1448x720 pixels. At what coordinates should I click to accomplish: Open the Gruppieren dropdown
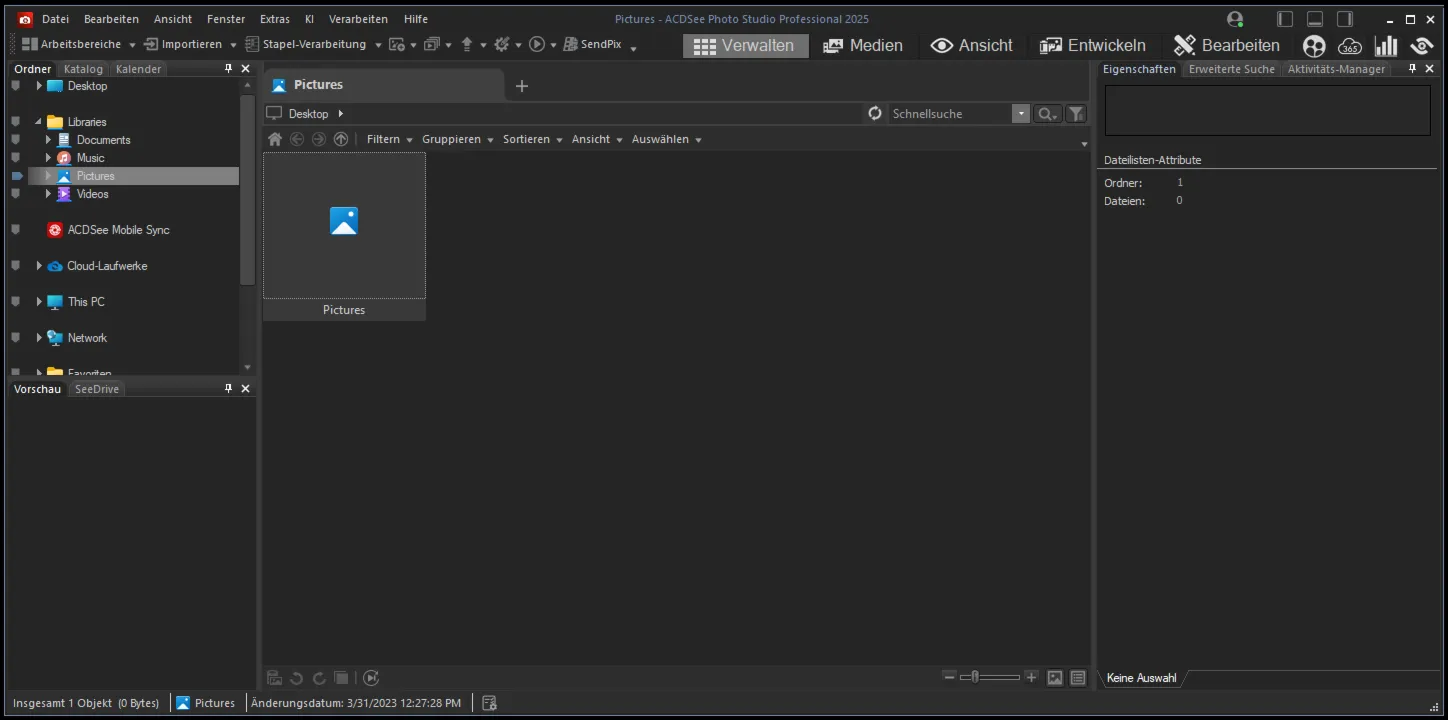[458, 139]
